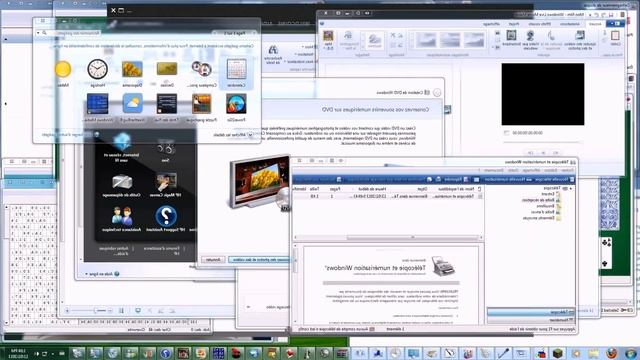This screenshot has height=360, width=640.
Task: Click the Movie Maker black preview pane
Action: (x=543, y=94)
